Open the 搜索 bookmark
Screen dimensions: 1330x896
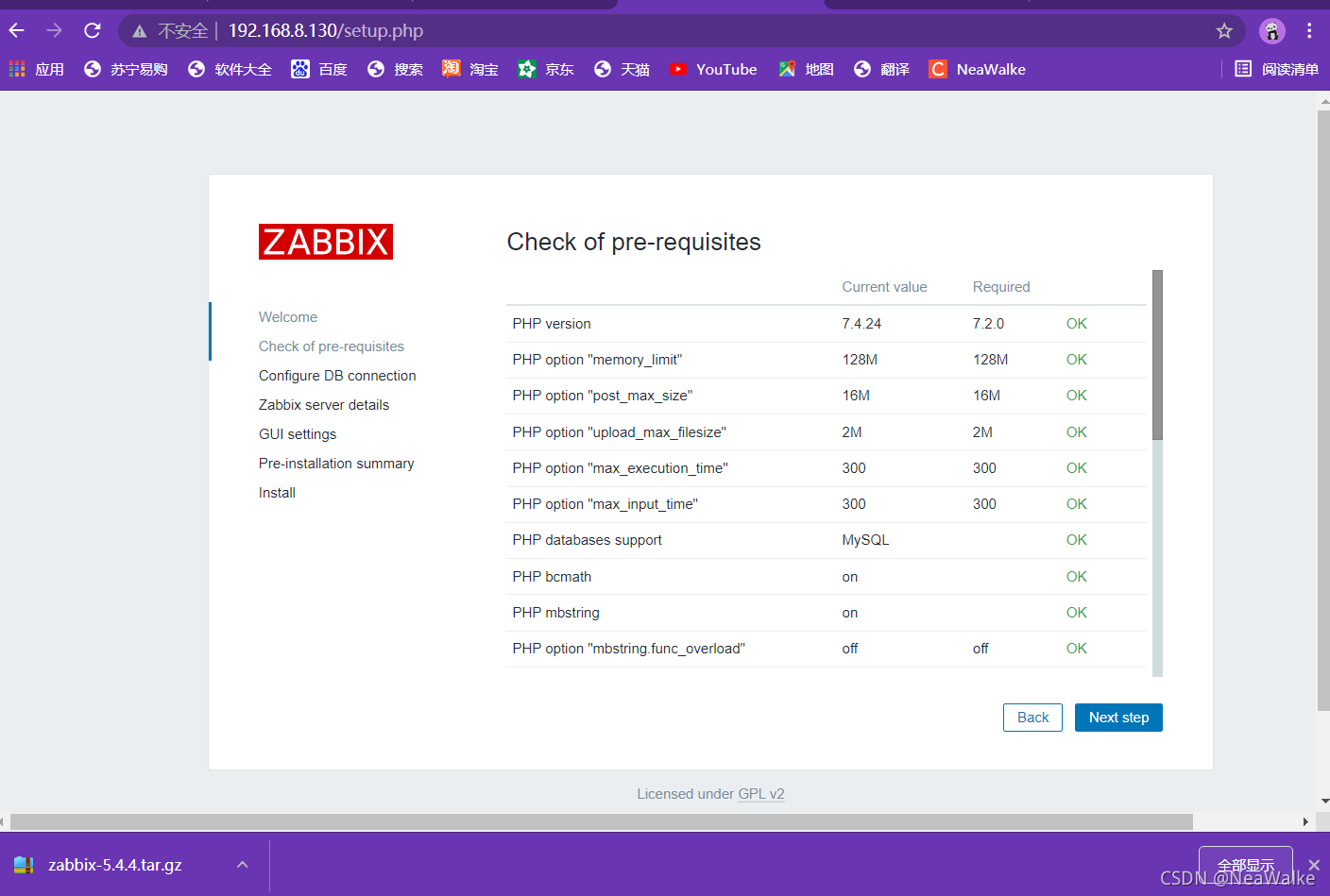(395, 69)
